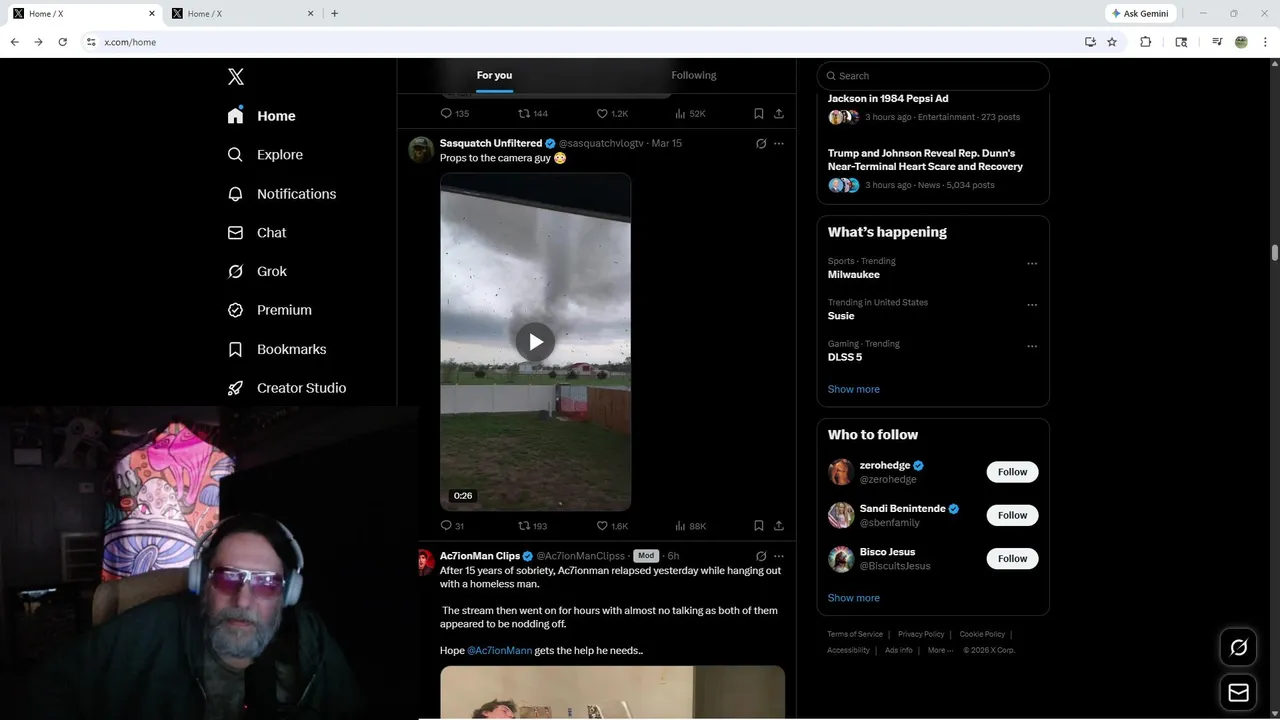Click the page vertical scrollbar thumb
Screen dimensions: 1280x720
click(x=1274, y=252)
